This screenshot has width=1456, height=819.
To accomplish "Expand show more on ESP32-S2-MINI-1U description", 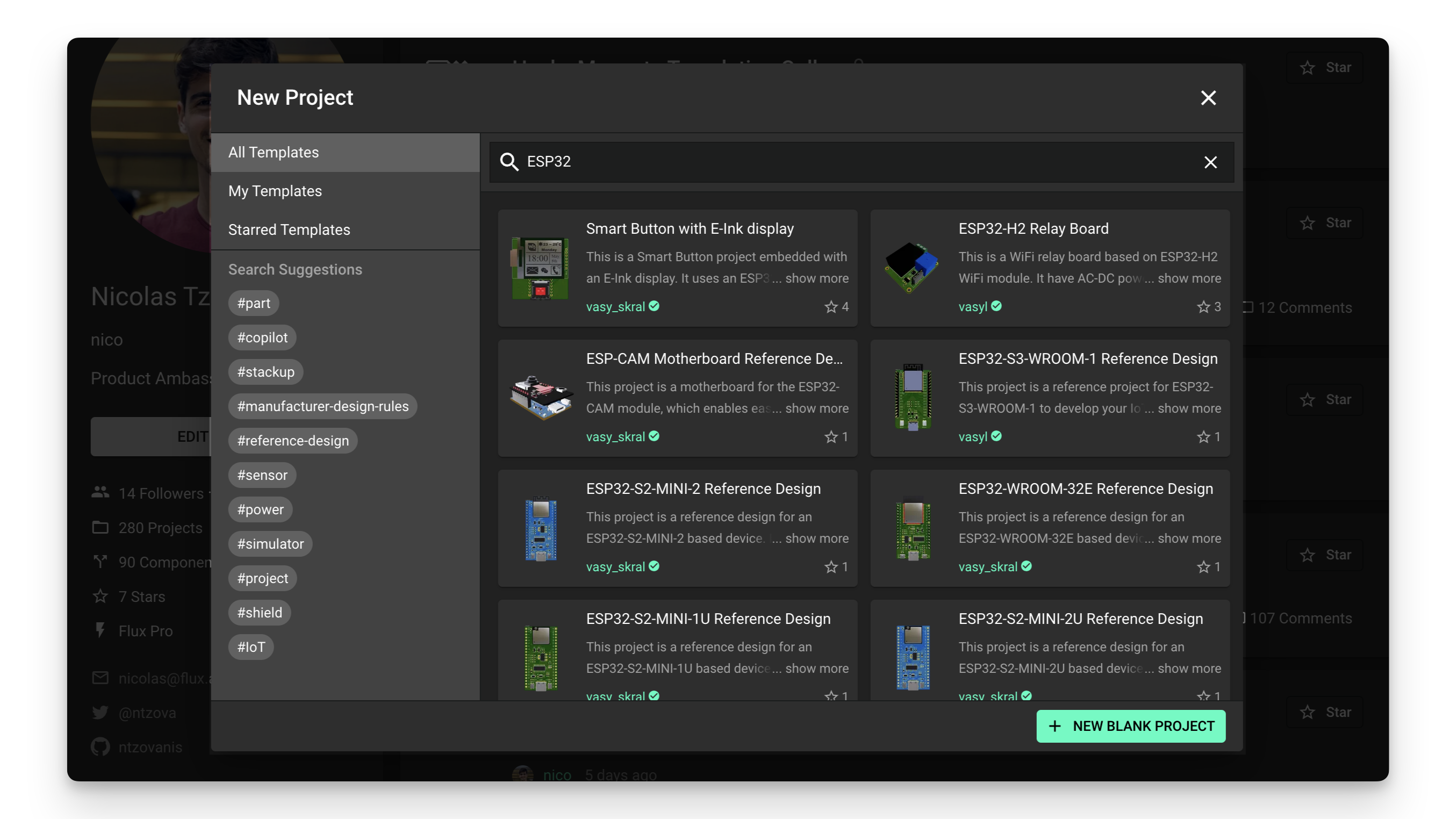I will [x=816, y=669].
